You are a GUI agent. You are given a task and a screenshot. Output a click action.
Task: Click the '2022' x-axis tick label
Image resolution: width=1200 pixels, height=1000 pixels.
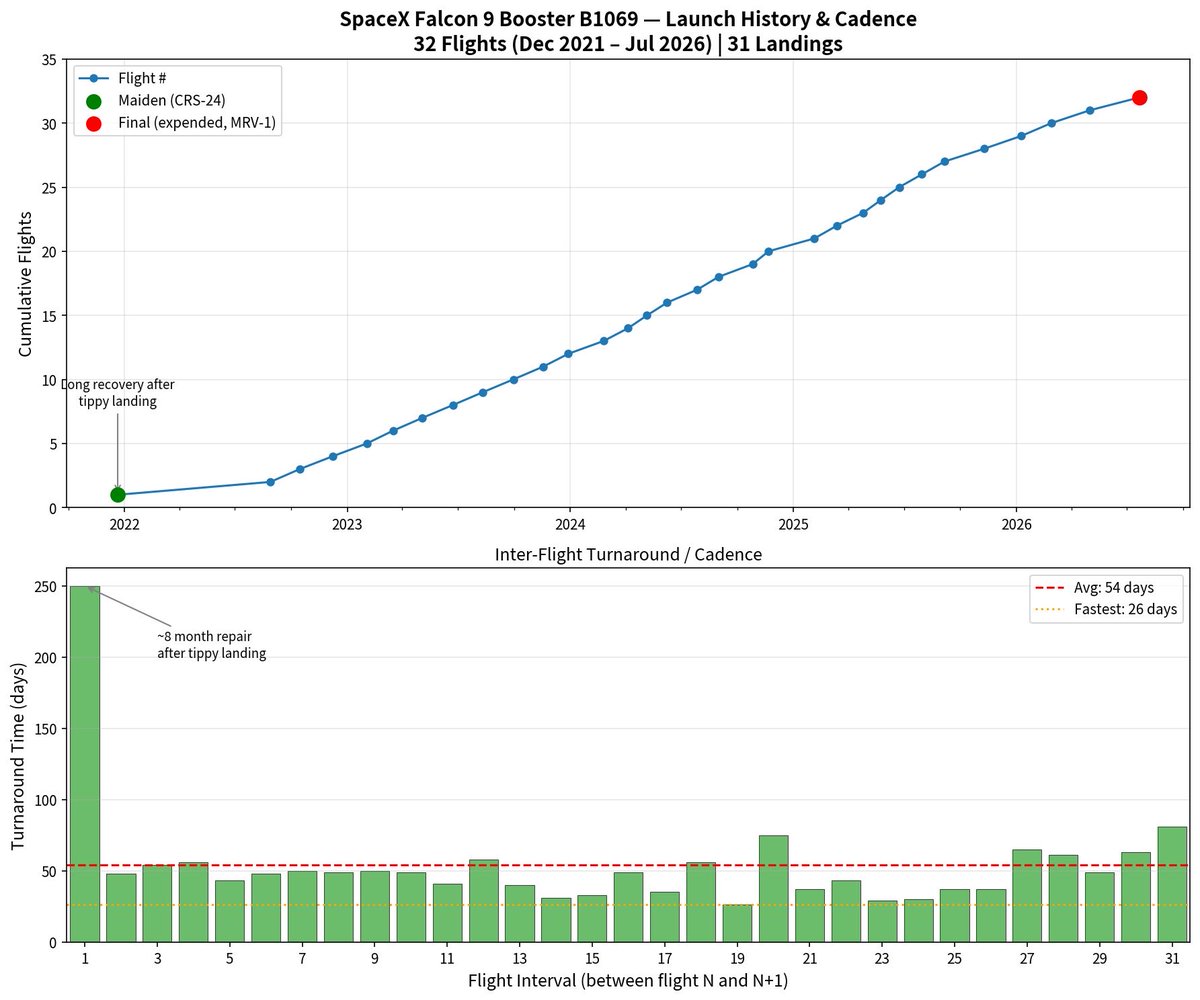point(124,526)
